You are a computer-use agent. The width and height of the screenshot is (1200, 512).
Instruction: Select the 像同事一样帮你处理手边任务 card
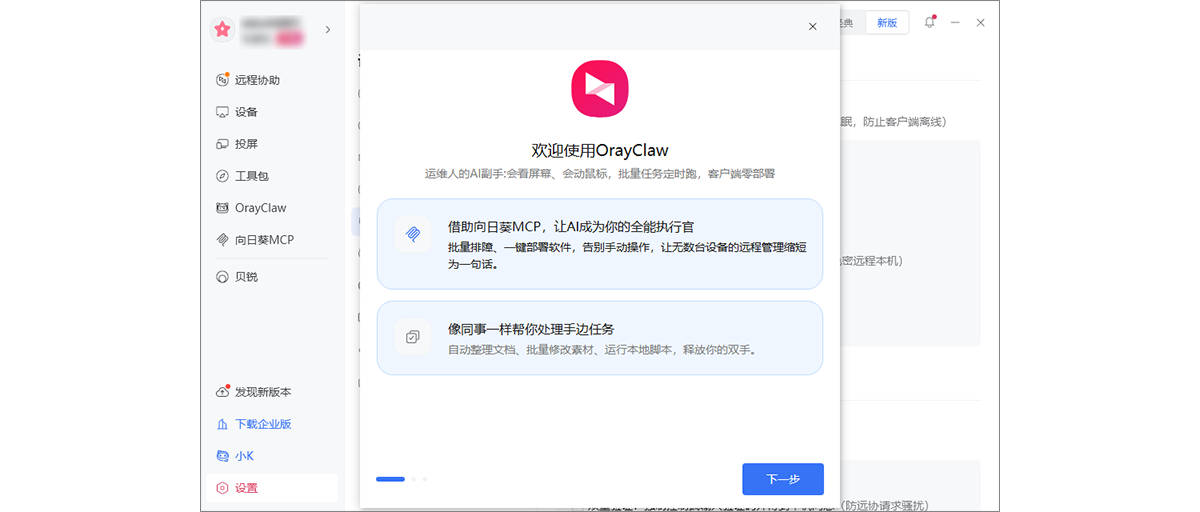tap(600, 338)
